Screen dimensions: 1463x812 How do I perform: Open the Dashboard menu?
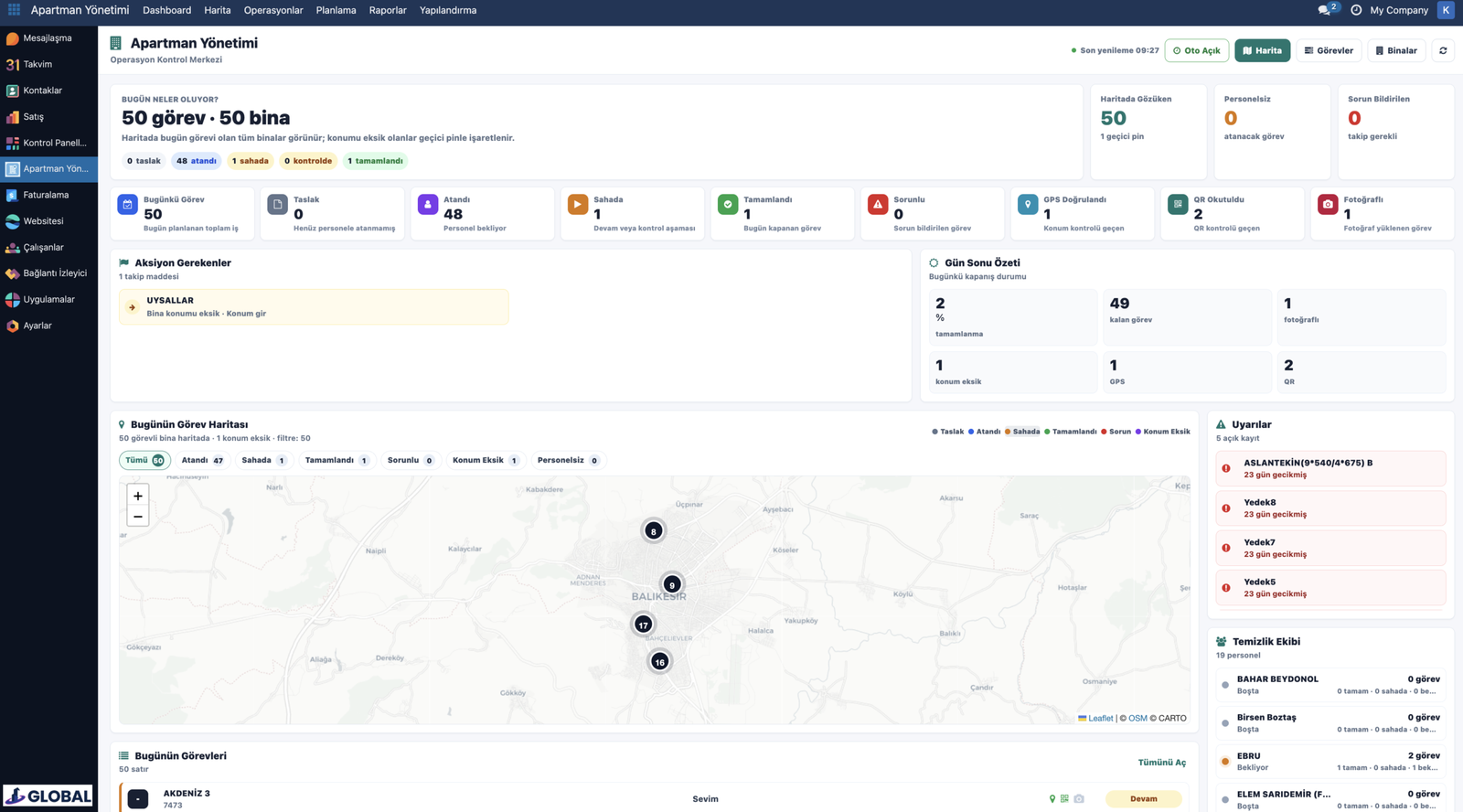click(x=167, y=10)
